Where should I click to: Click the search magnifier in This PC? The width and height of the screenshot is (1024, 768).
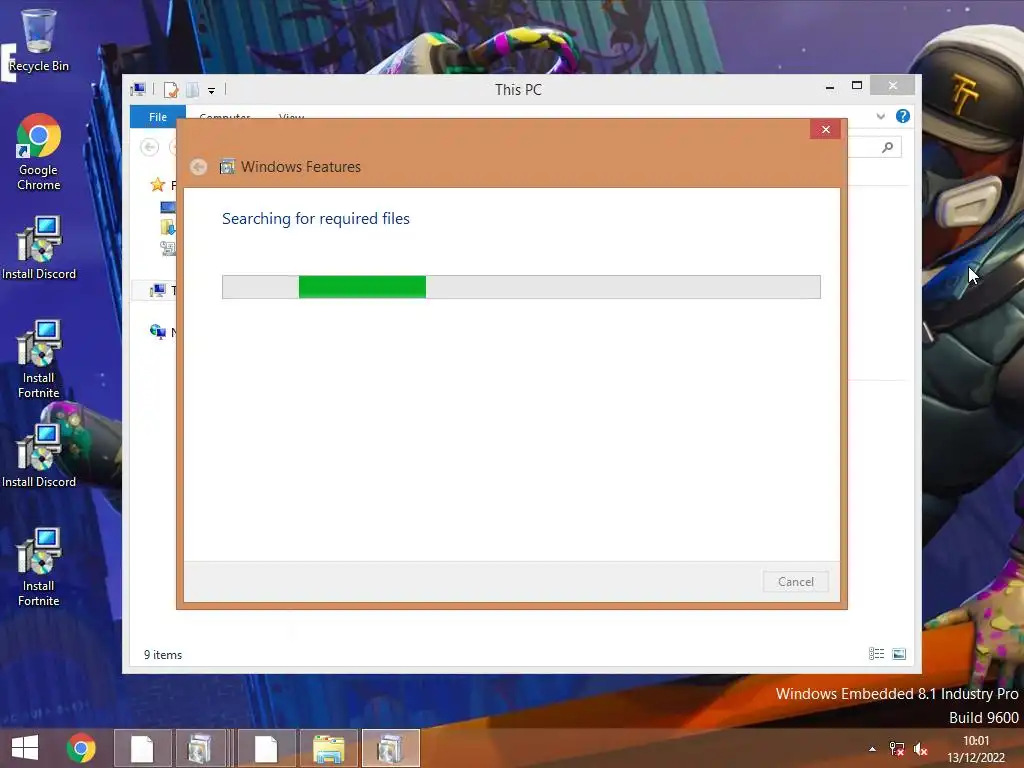coord(887,148)
